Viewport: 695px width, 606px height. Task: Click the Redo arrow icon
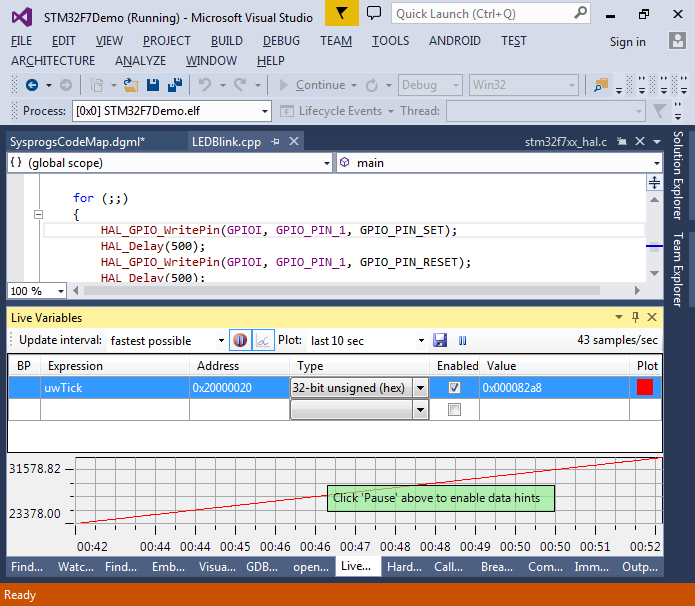tap(240, 85)
